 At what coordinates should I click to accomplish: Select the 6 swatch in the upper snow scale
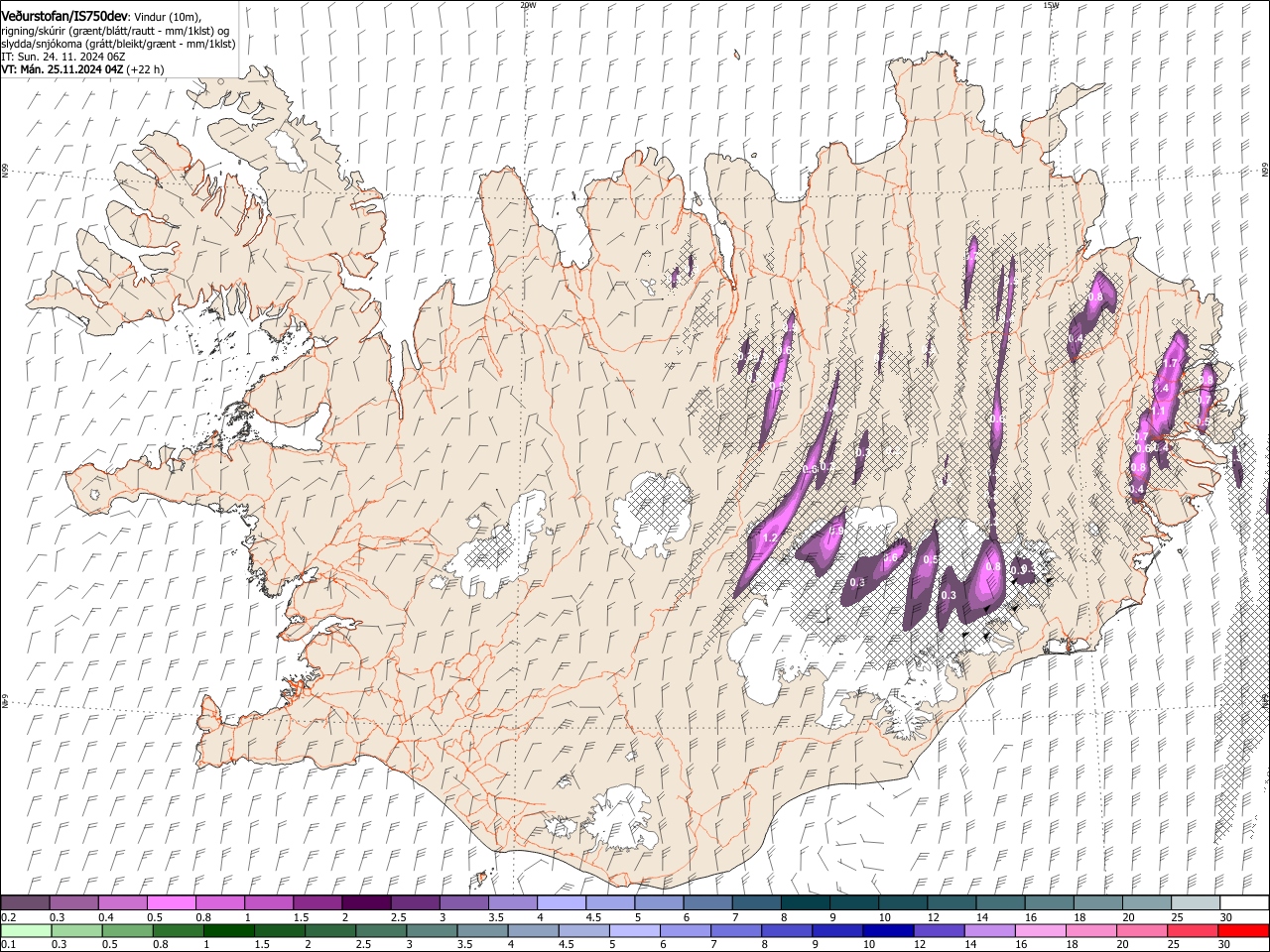(708, 902)
